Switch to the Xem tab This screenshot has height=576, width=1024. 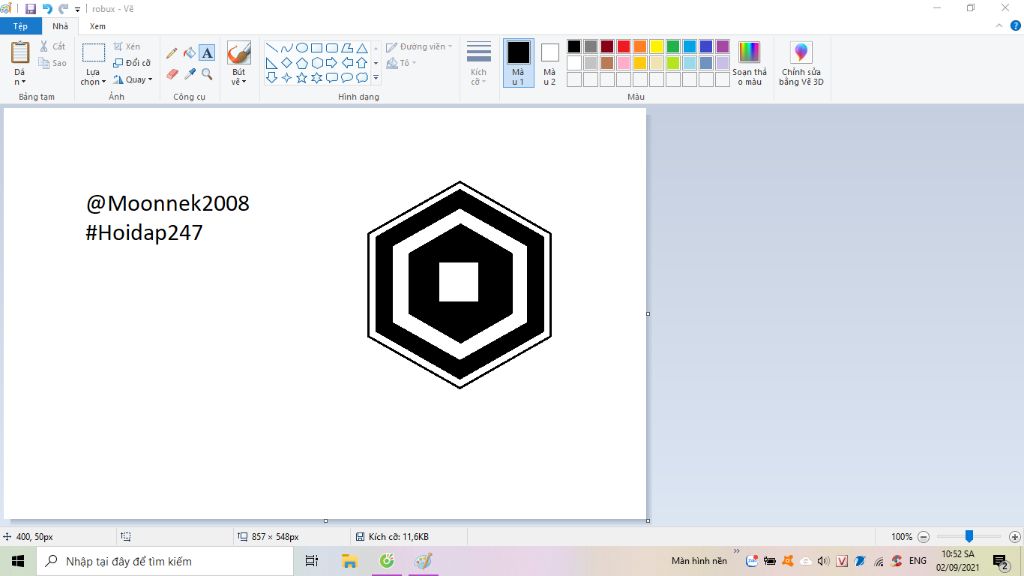click(x=97, y=26)
